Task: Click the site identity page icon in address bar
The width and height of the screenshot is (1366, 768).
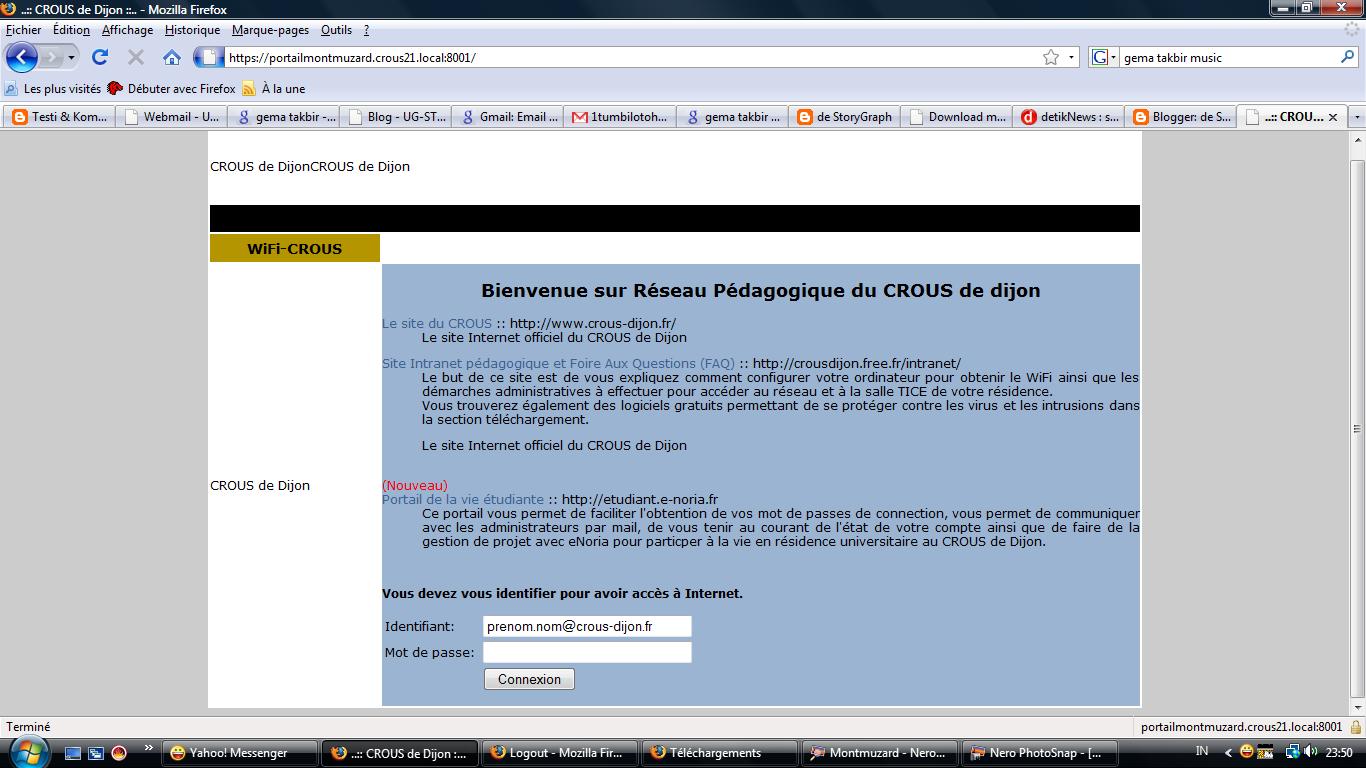Action: [209, 57]
